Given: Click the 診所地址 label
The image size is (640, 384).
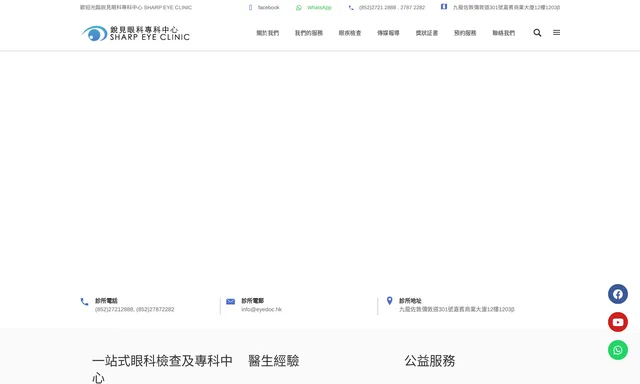Looking at the screenshot, I should (410, 301).
